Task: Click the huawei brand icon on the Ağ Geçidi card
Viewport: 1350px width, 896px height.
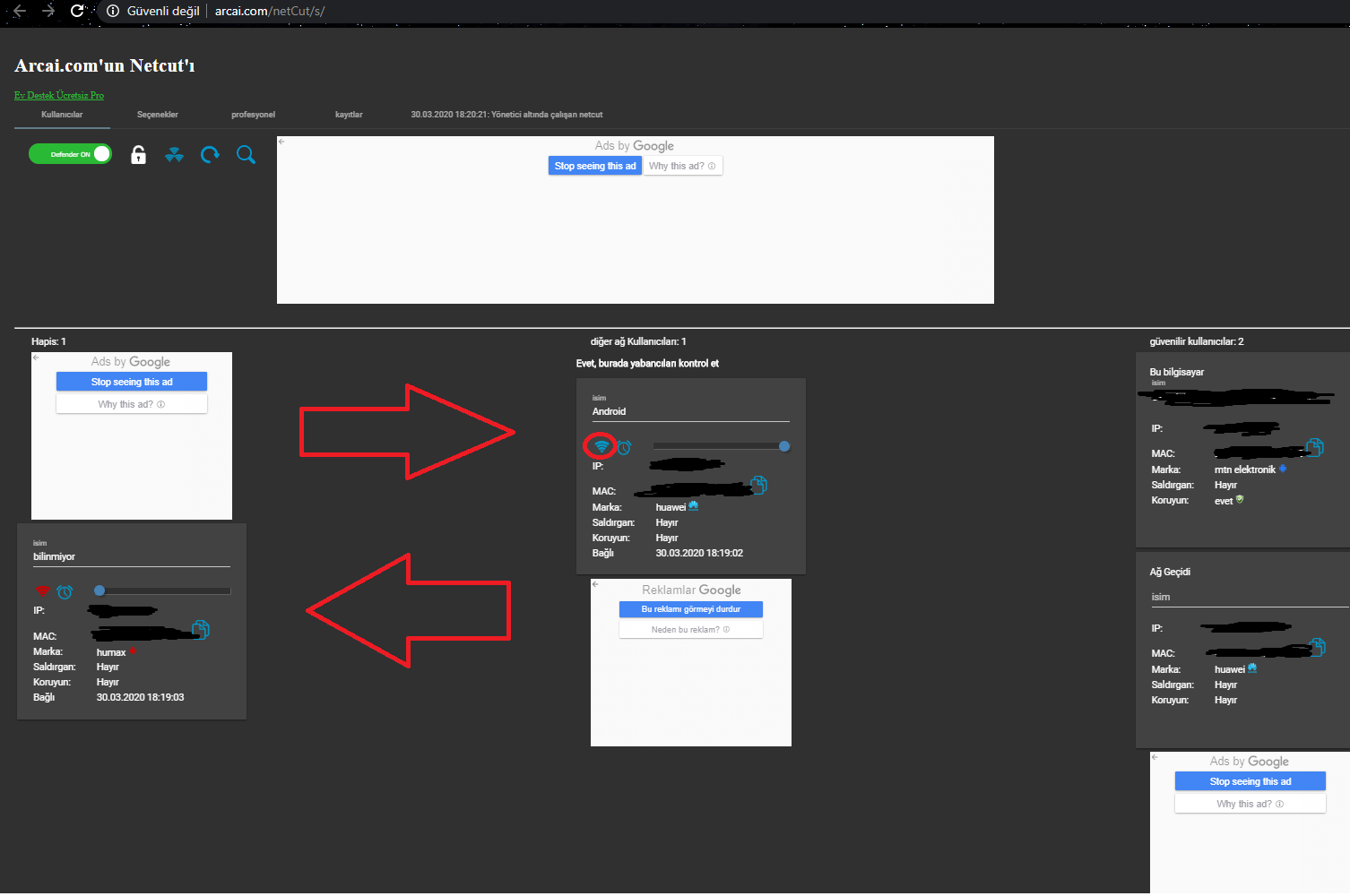Action: [x=1252, y=668]
